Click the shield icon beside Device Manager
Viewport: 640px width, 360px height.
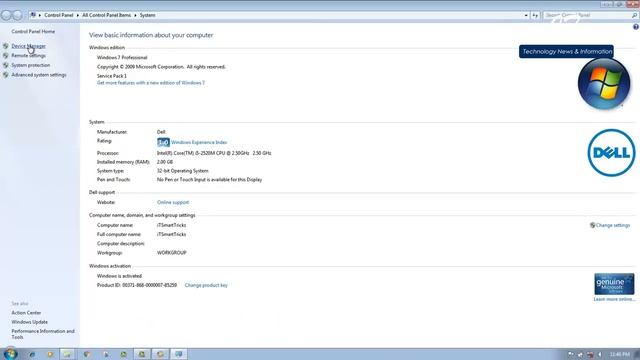pos(6,46)
